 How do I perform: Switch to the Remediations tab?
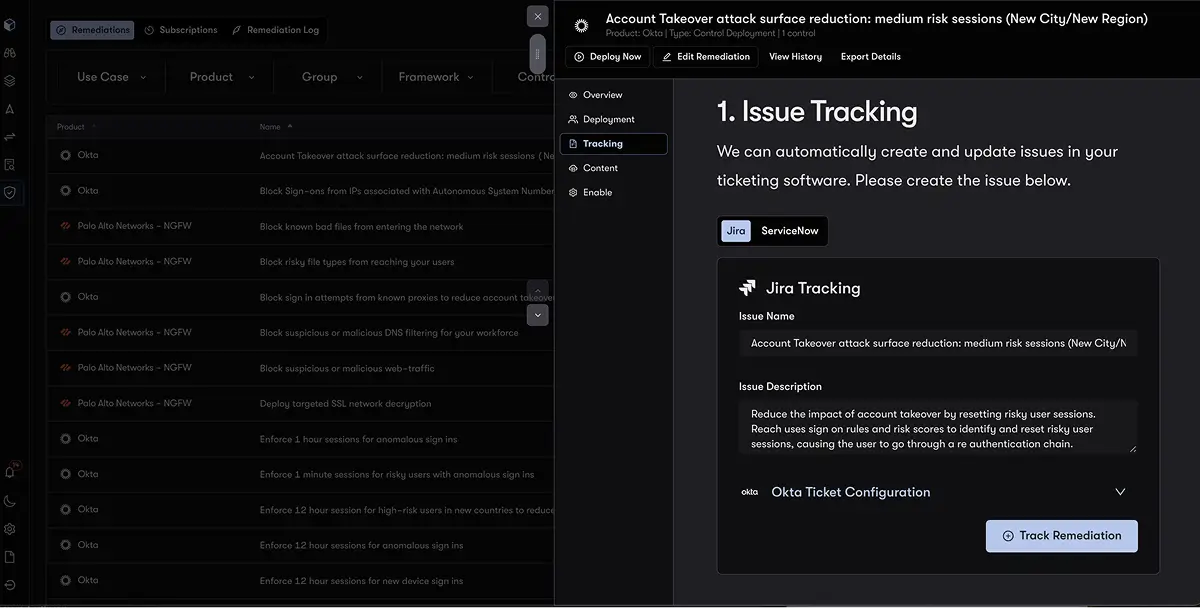pyautogui.click(x=93, y=30)
